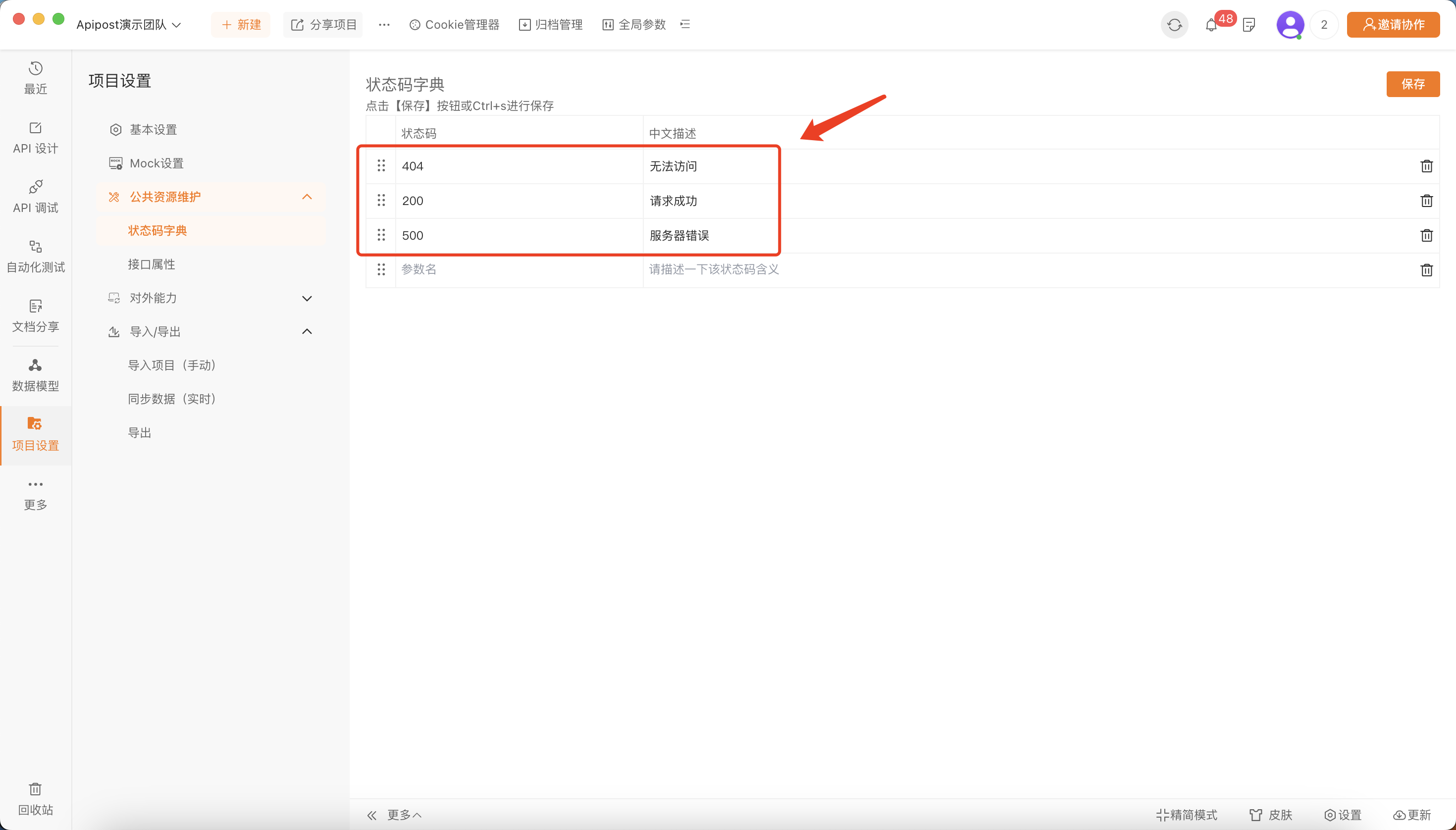1456x830 pixels.
Task: Click the toolbar collapse menu icon
Action: tap(685, 24)
